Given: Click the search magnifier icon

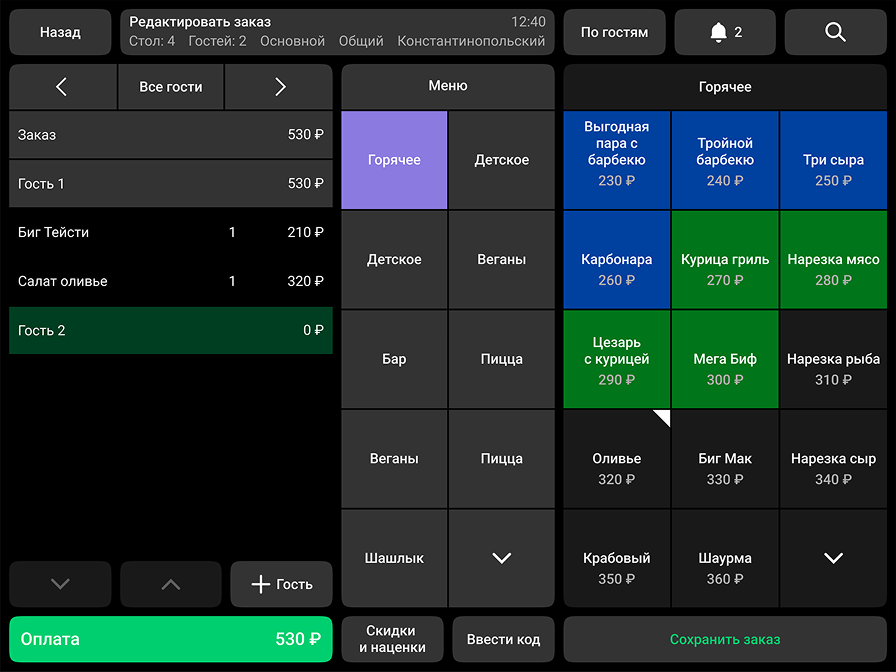Looking at the screenshot, I should point(835,32).
